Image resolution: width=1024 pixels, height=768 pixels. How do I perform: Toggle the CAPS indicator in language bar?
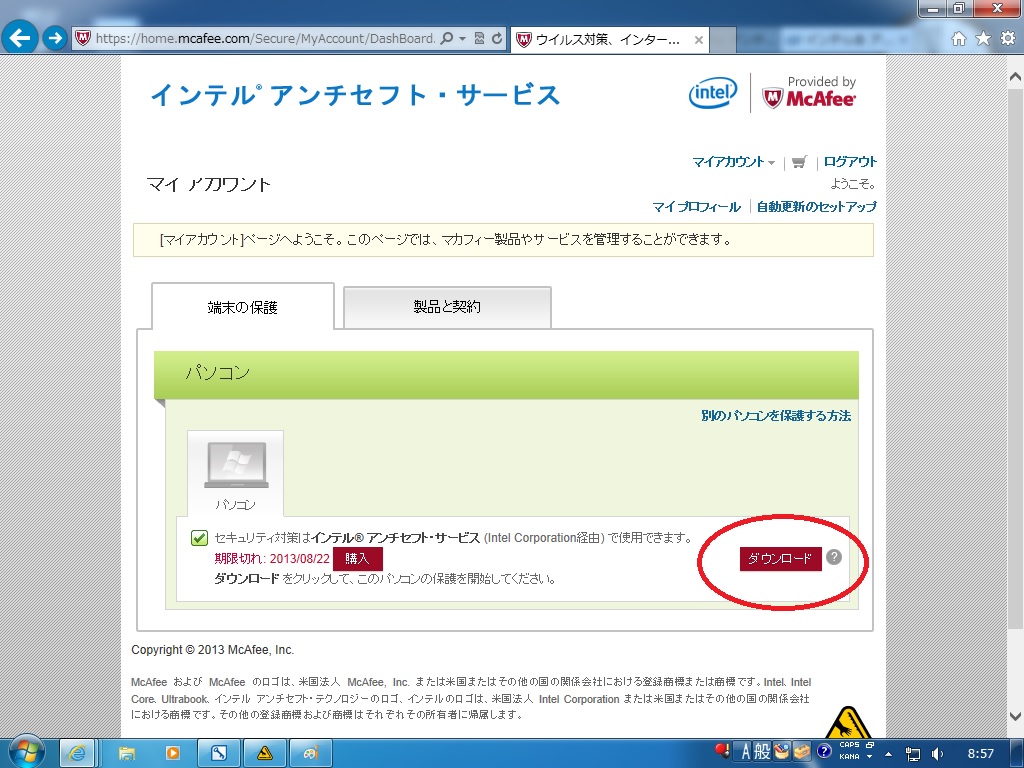tap(850, 745)
